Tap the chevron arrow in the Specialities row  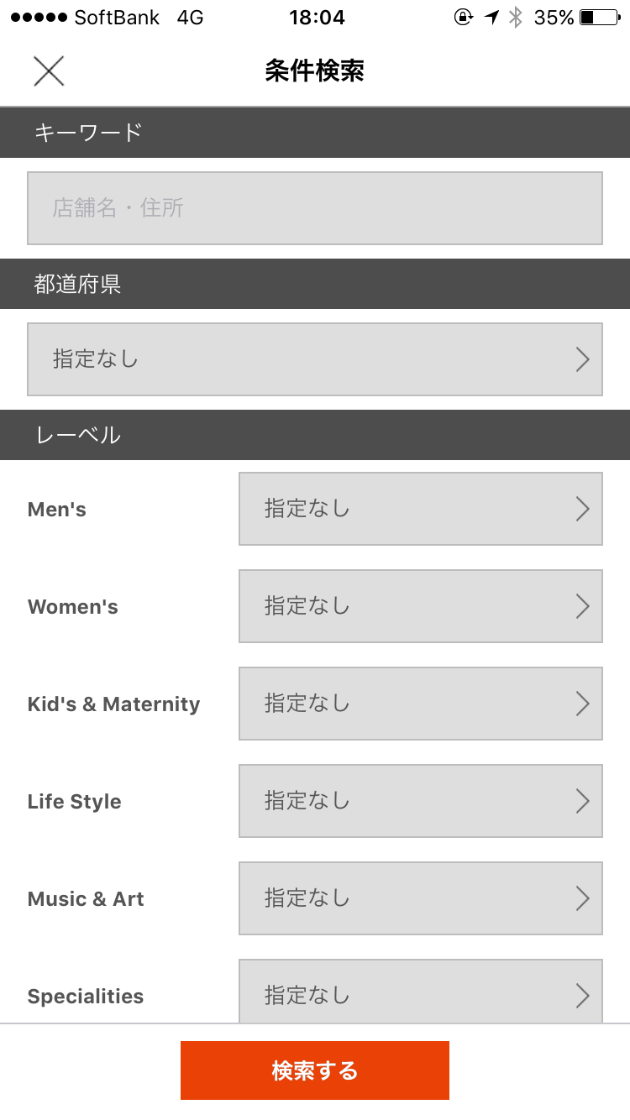583,995
